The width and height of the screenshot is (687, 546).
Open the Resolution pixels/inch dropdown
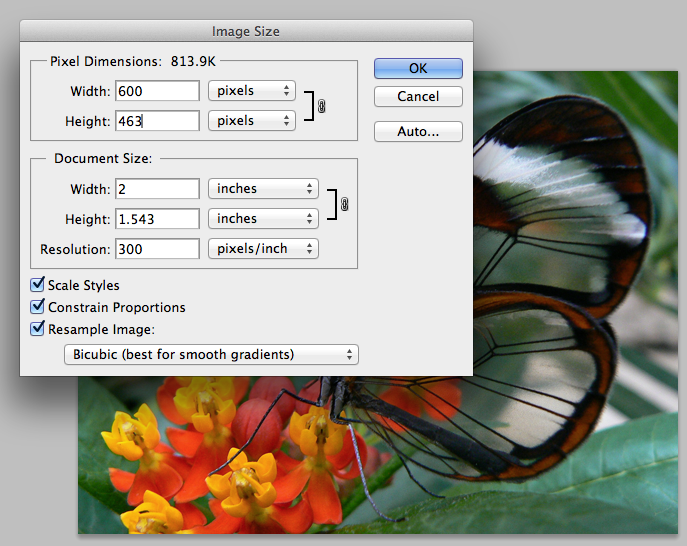[263, 249]
